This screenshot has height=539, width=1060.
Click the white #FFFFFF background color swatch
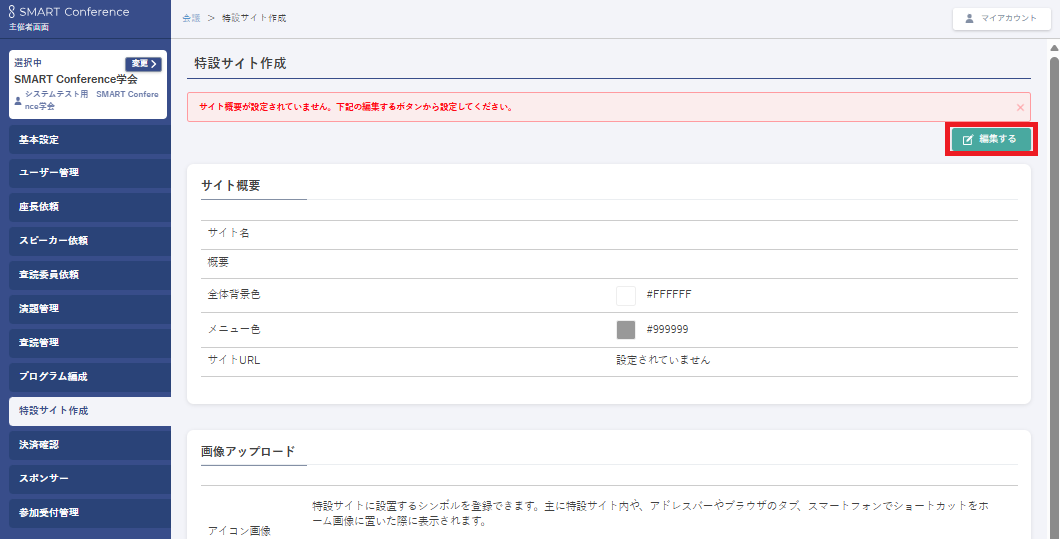pos(626,295)
